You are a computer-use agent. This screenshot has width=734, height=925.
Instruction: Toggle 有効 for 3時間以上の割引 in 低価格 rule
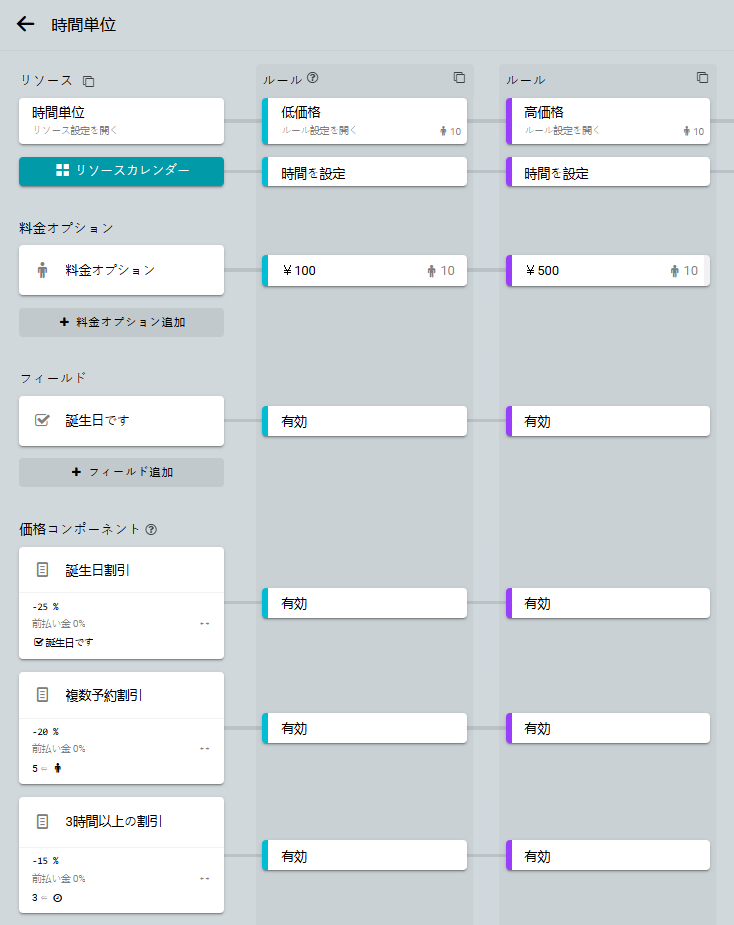tap(365, 856)
